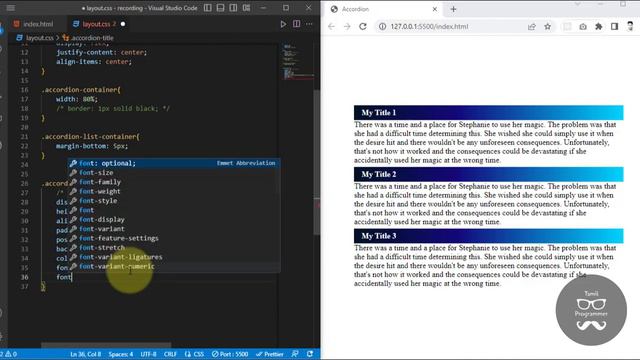Open Customize Layout icon in title bar
640x360 pixels.
tap(247, 8)
